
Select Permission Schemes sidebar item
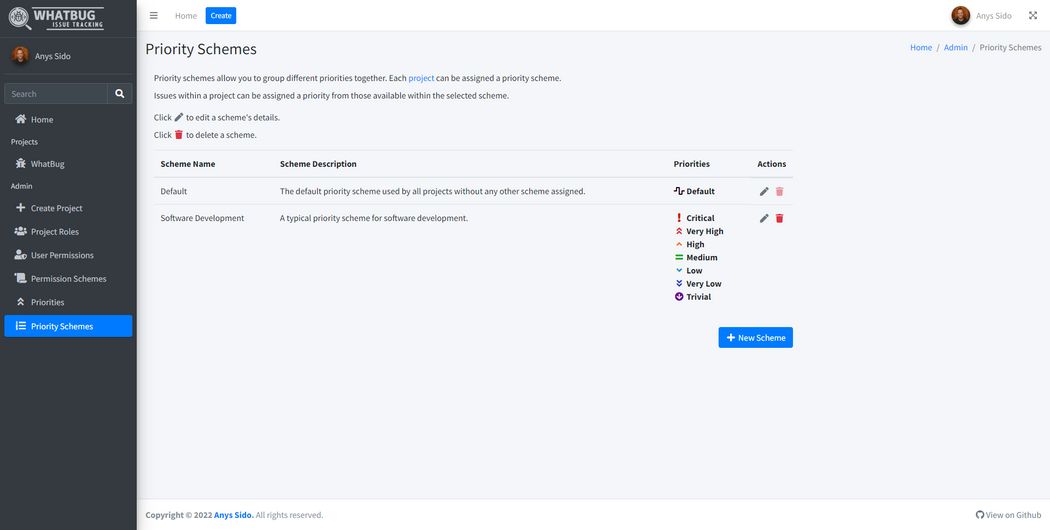pos(68,279)
